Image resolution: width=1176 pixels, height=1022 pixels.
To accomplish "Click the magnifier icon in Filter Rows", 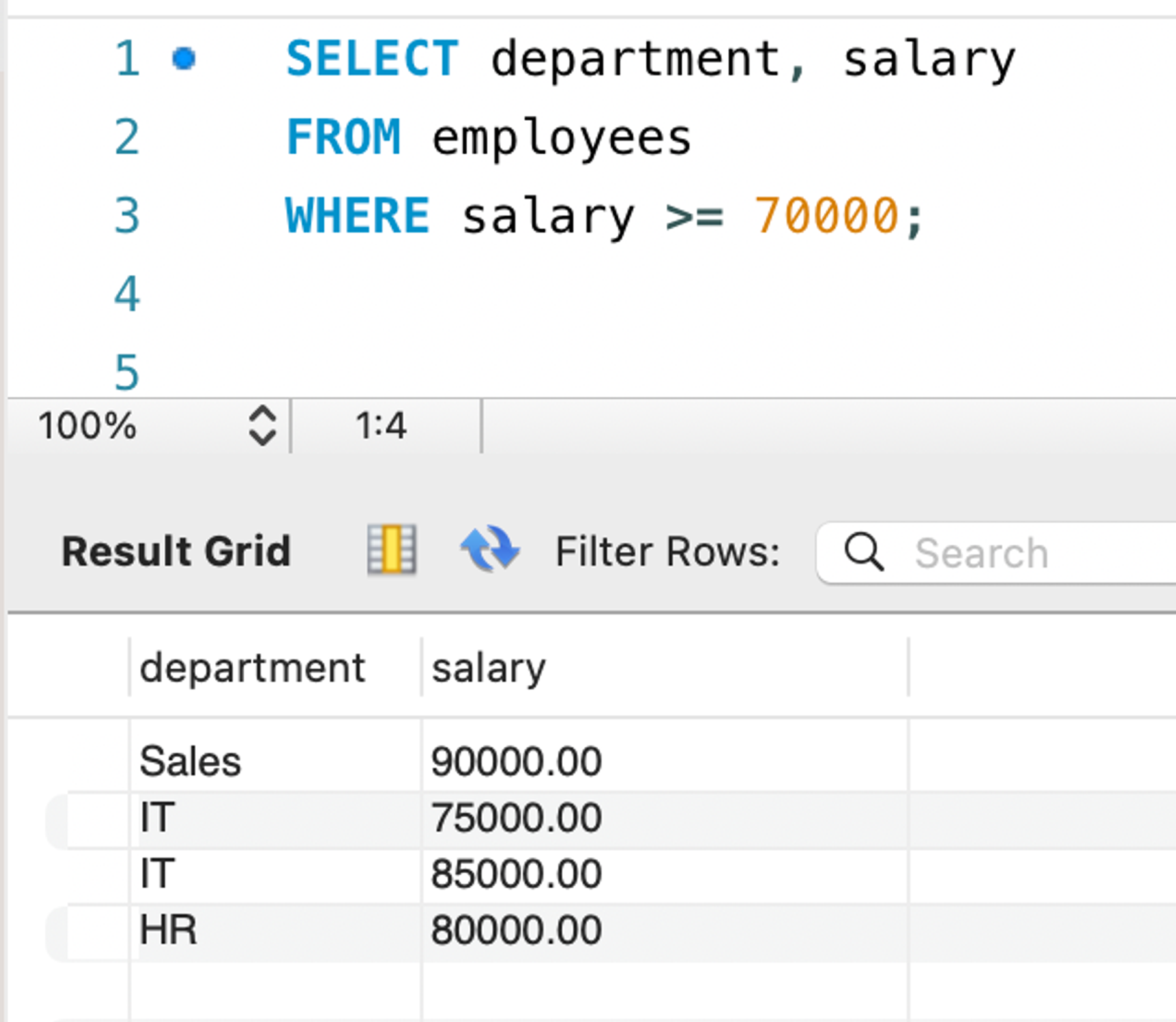I will click(x=864, y=552).
